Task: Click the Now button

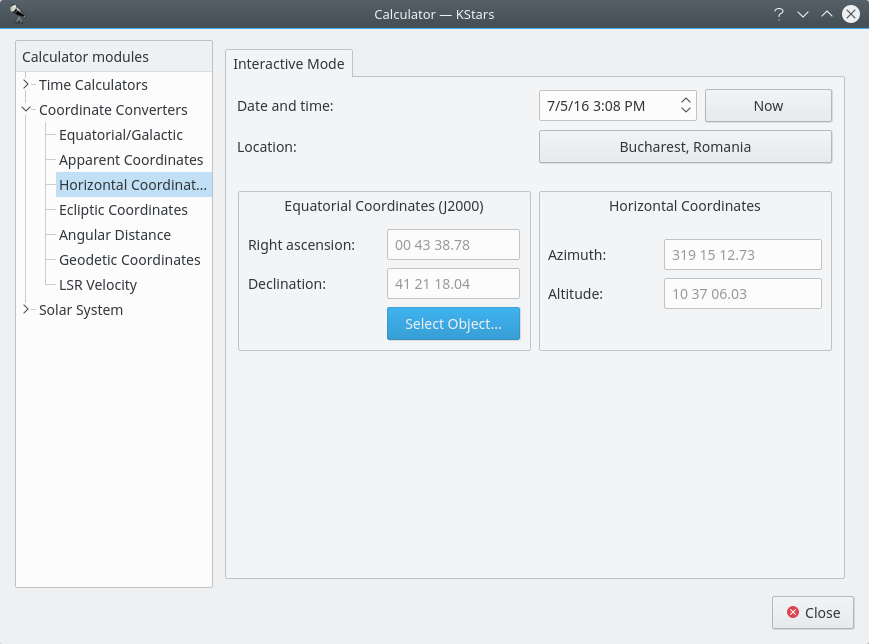Action: [x=768, y=106]
